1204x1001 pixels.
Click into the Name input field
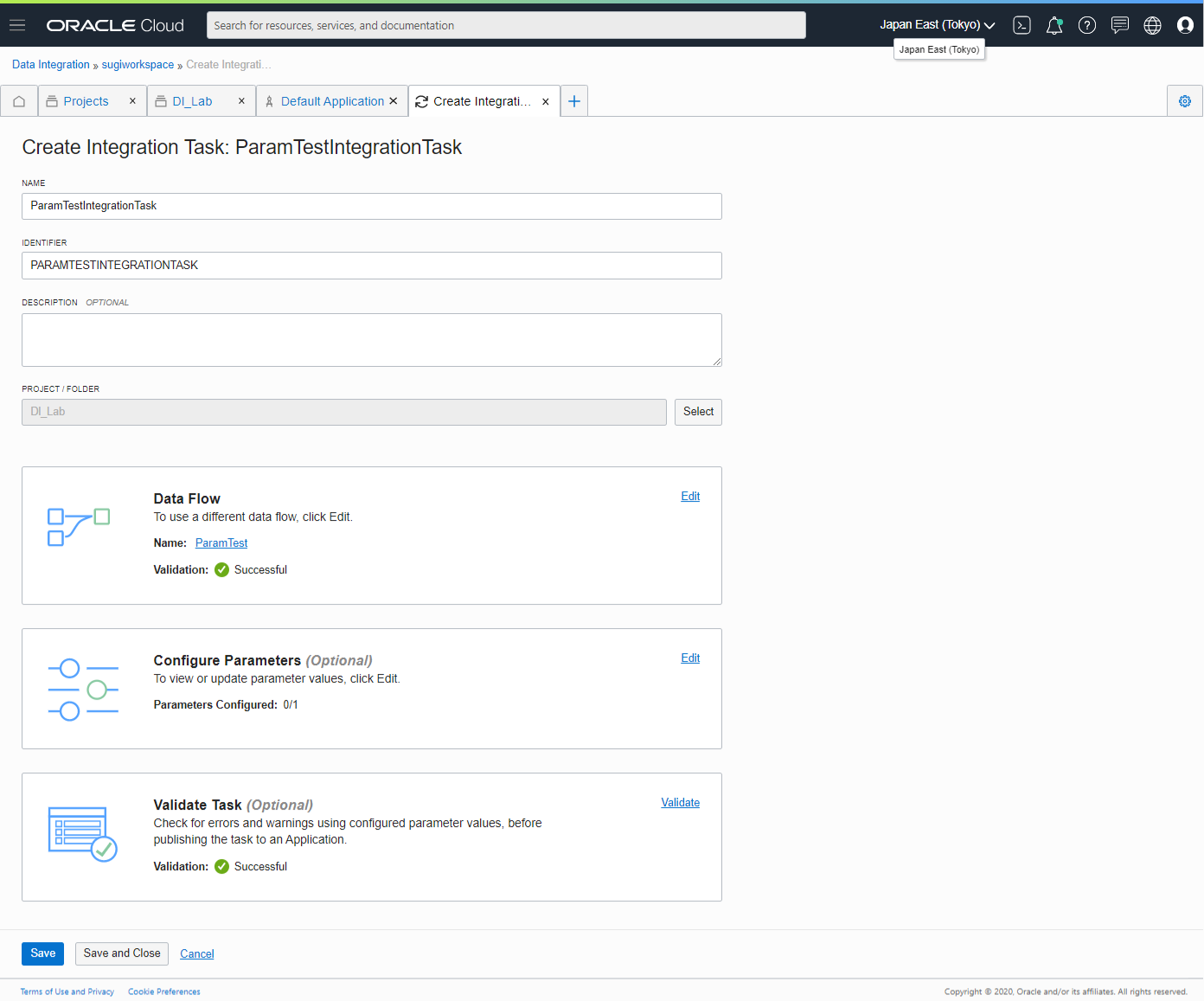(372, 206)
